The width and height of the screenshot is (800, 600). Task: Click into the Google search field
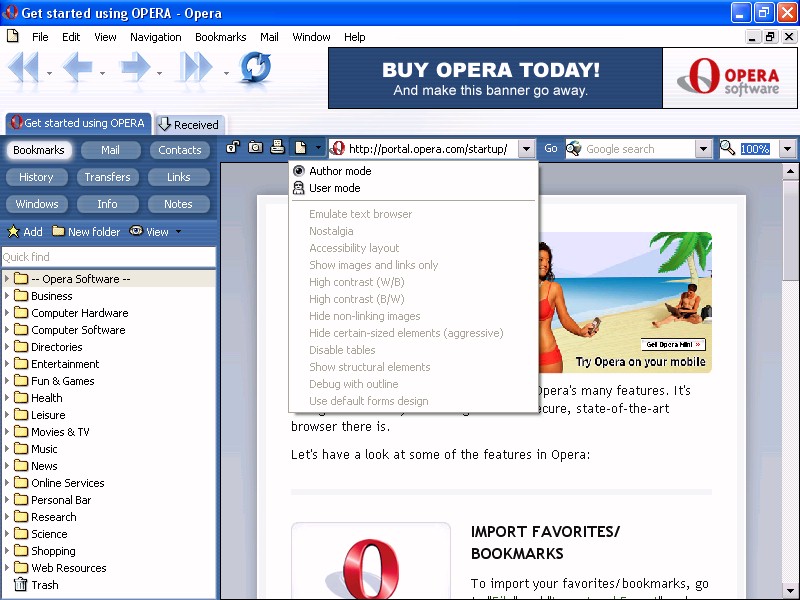(638, 149)
